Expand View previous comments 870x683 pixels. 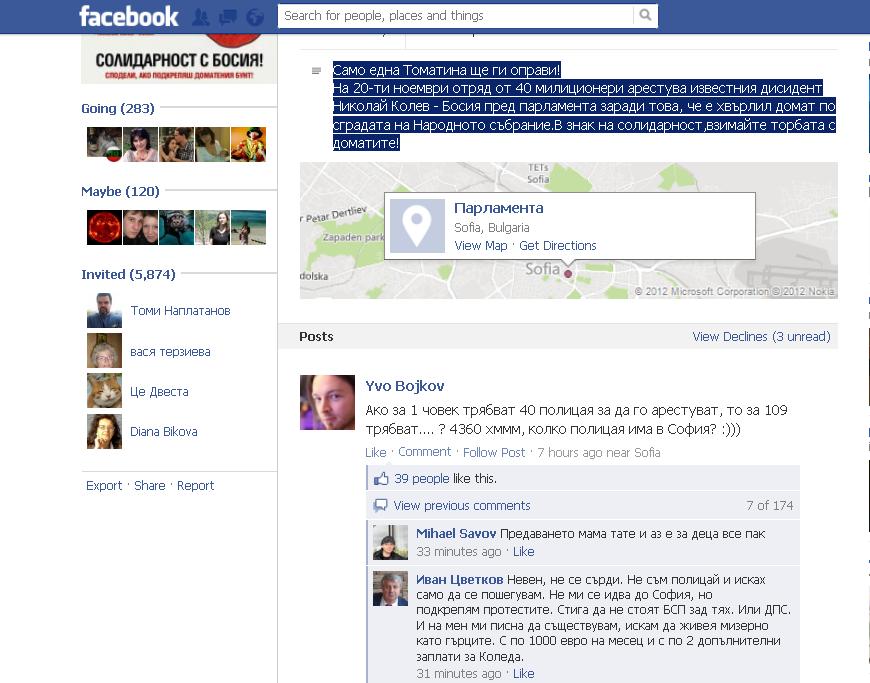point(462,505)
